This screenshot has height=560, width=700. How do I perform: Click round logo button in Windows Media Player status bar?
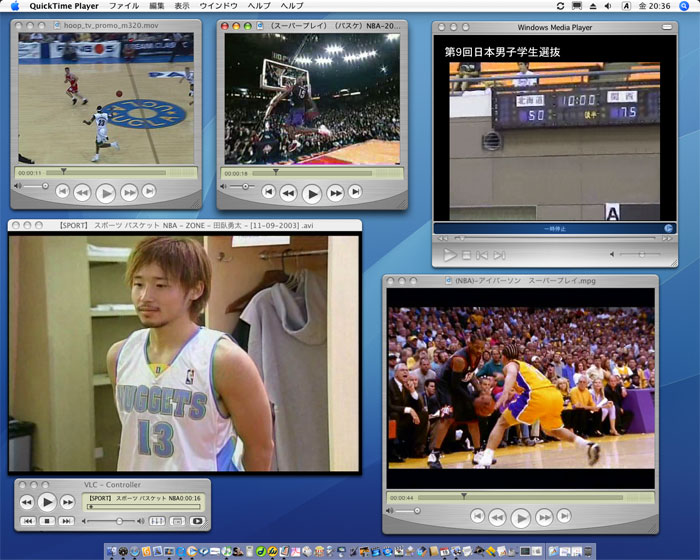668,228
